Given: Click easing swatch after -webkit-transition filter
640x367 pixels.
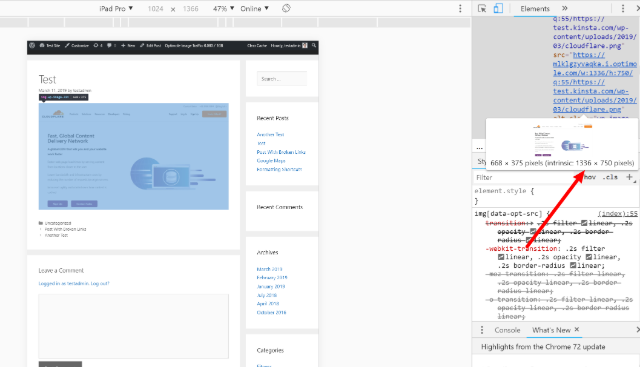Looking at the screenshot, I should pos(501,257).
